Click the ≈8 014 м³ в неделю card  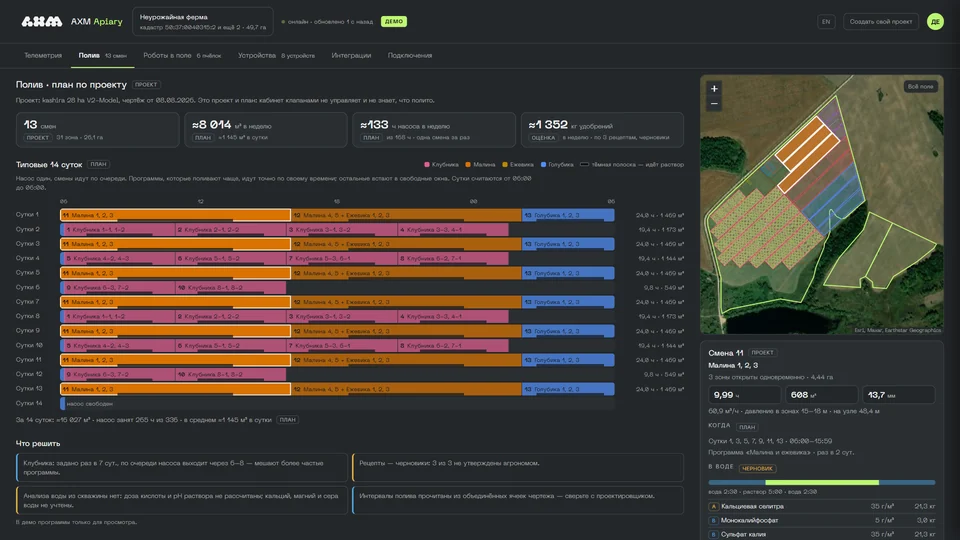(x=266, y=130)
